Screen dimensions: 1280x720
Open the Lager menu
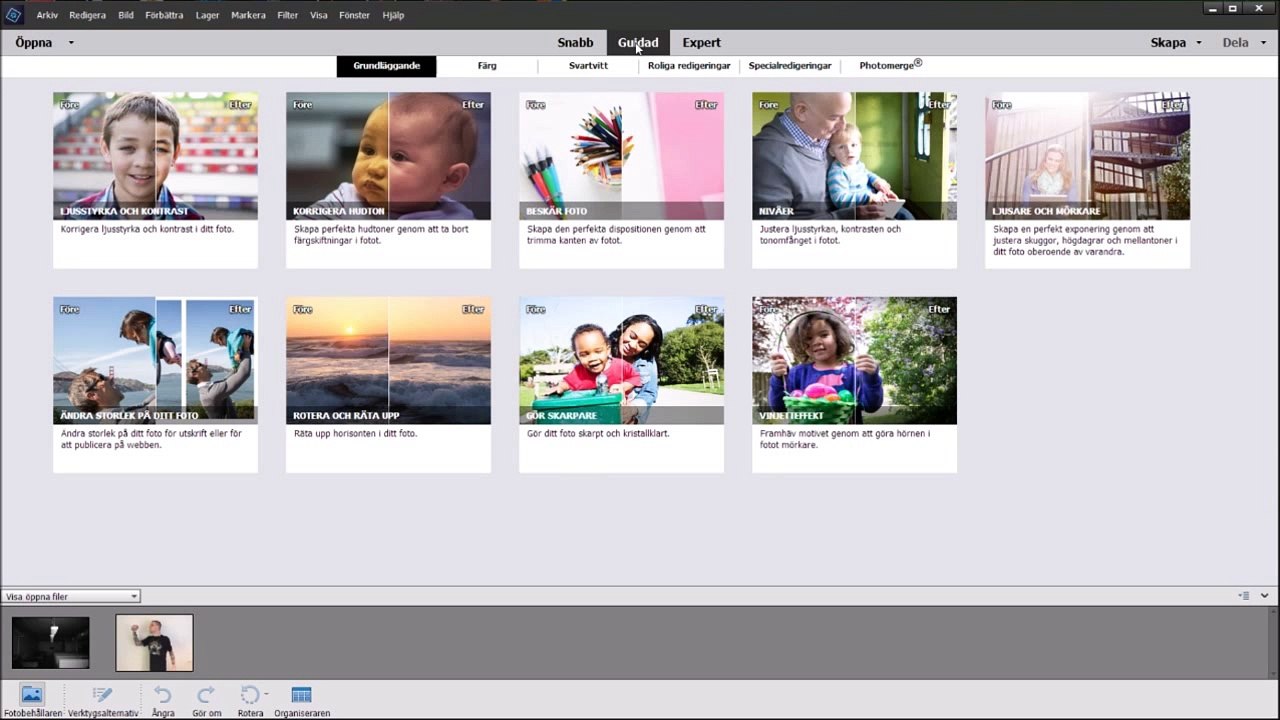click(x=207, y=15)
